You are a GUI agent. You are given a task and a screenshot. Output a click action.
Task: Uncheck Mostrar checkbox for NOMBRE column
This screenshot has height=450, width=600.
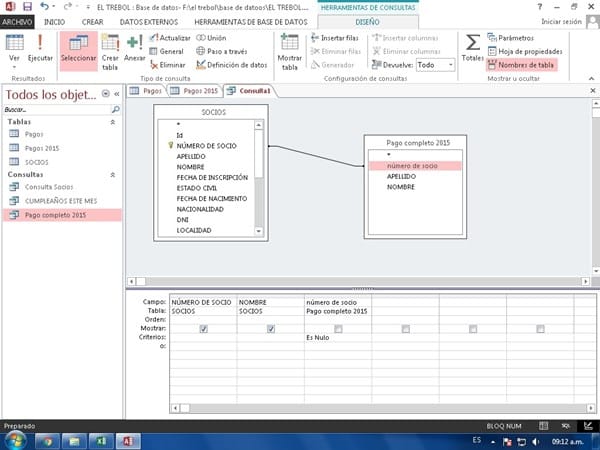(270, 328)
